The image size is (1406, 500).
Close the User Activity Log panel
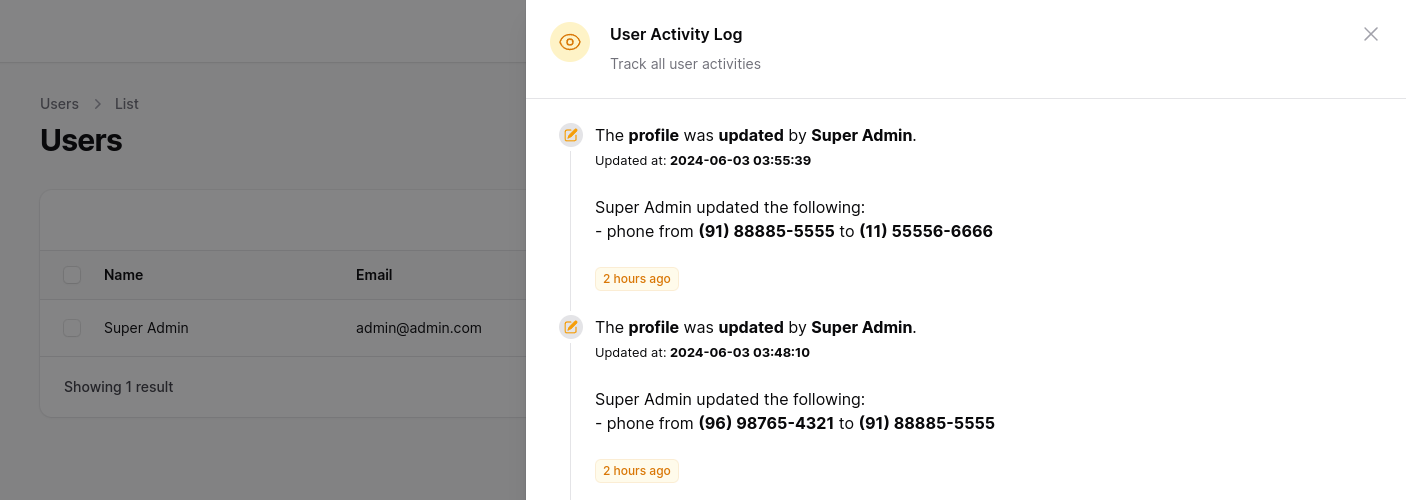tap(1370, 34)
